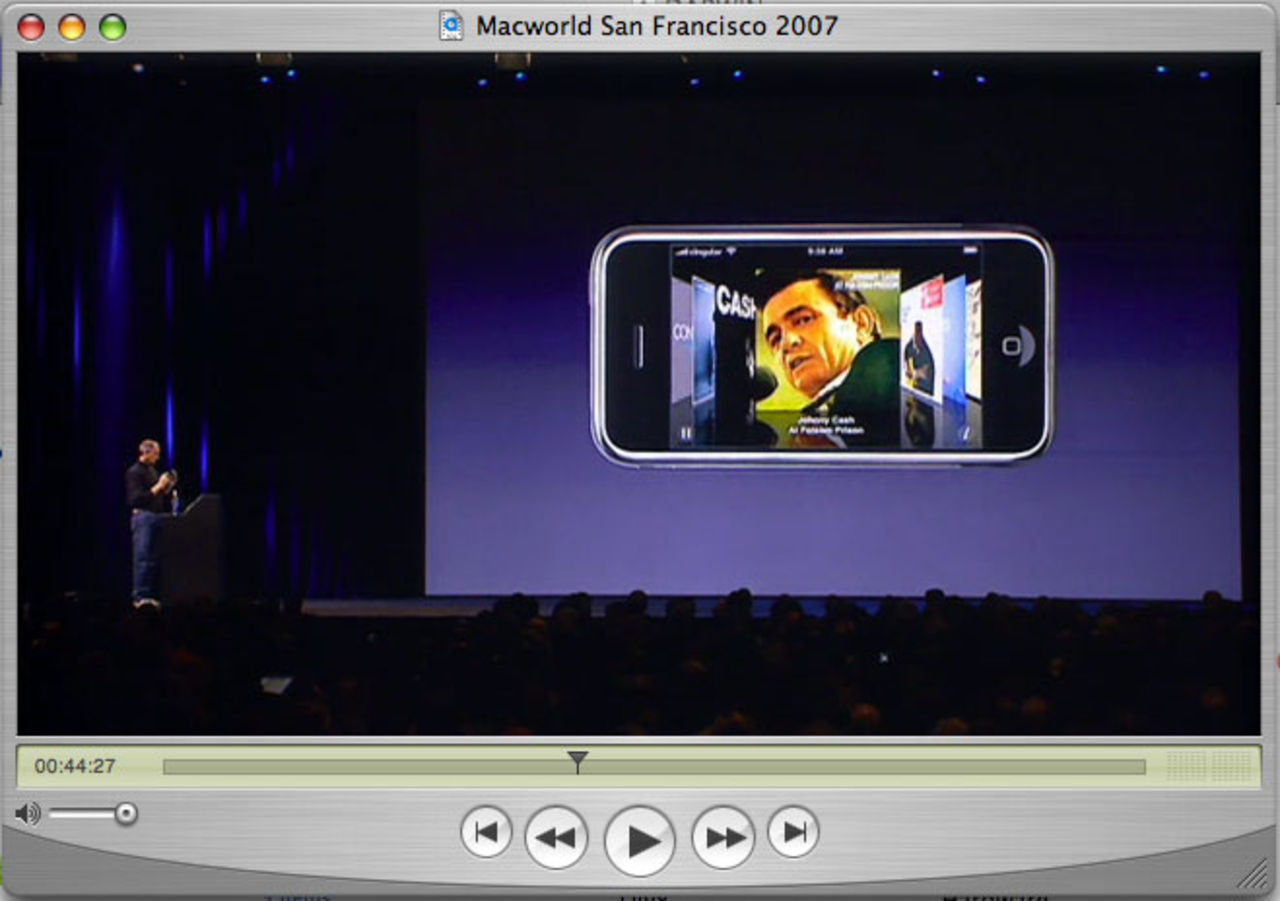
Task: Mute audio via the speaker icon
Action: 27,814
